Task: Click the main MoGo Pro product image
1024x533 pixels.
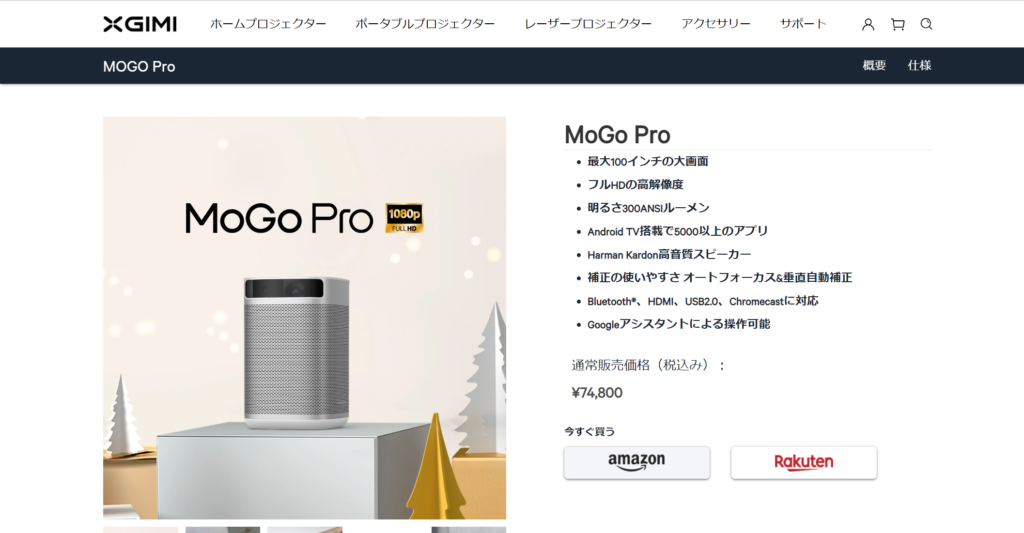Action: 304,318
